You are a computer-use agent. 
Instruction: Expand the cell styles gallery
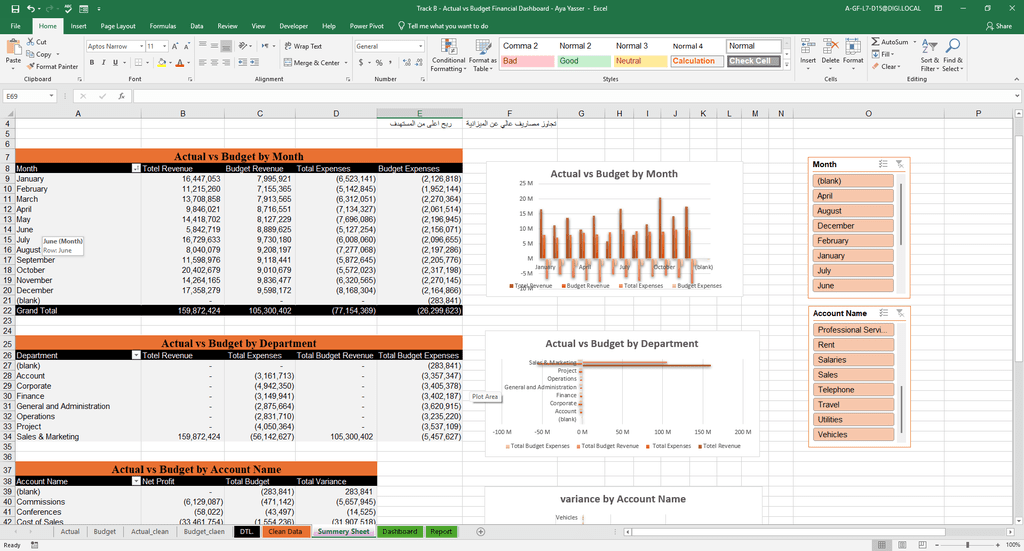point(786,67)
